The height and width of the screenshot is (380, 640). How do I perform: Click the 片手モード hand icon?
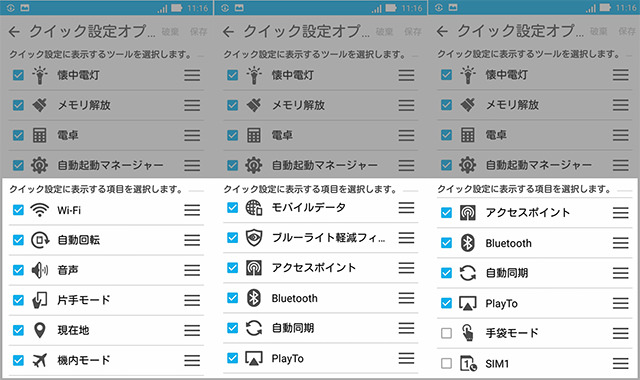tap(40, 300)
